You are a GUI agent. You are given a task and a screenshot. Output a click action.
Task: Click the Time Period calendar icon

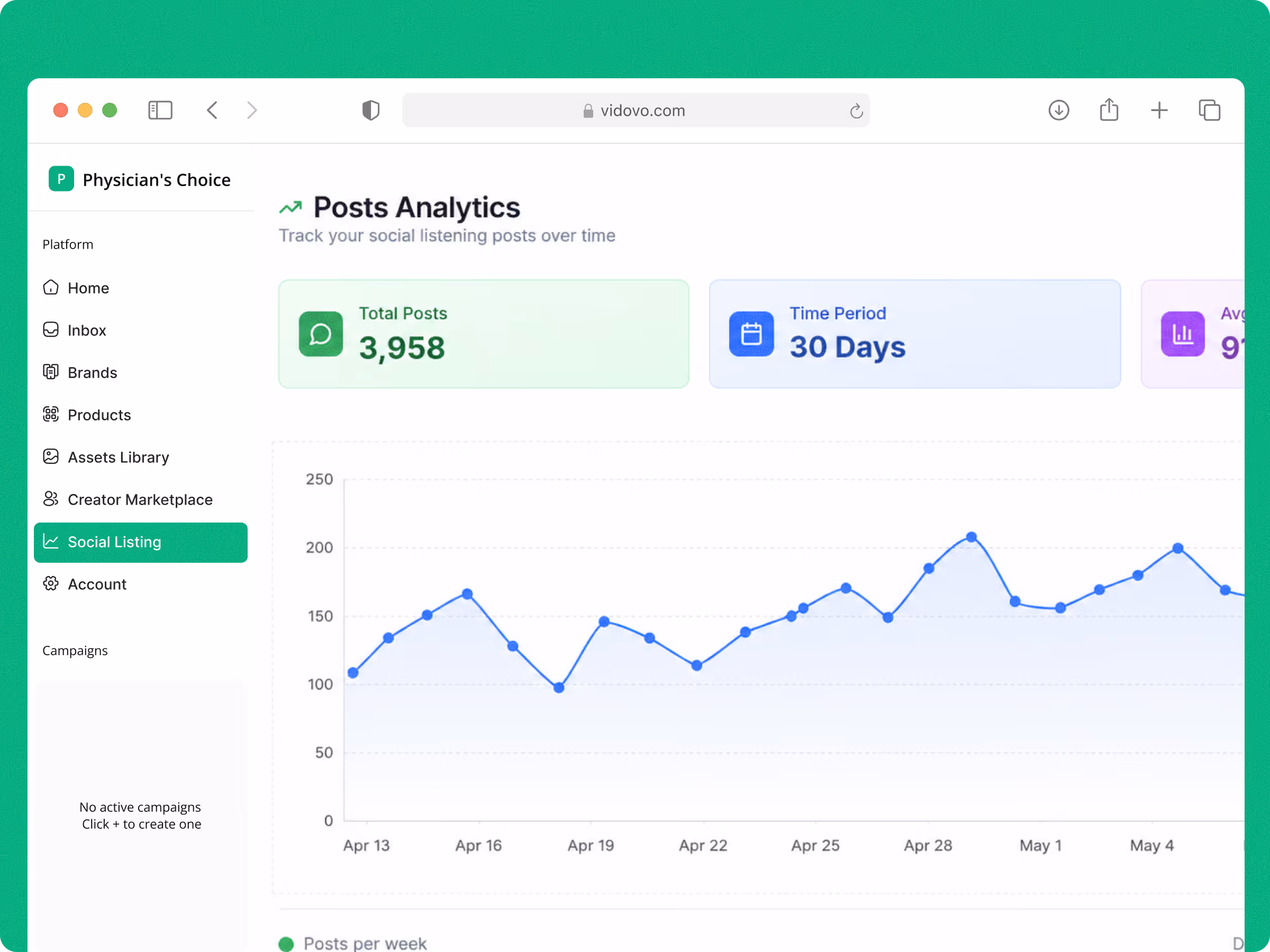coord(751,334)
